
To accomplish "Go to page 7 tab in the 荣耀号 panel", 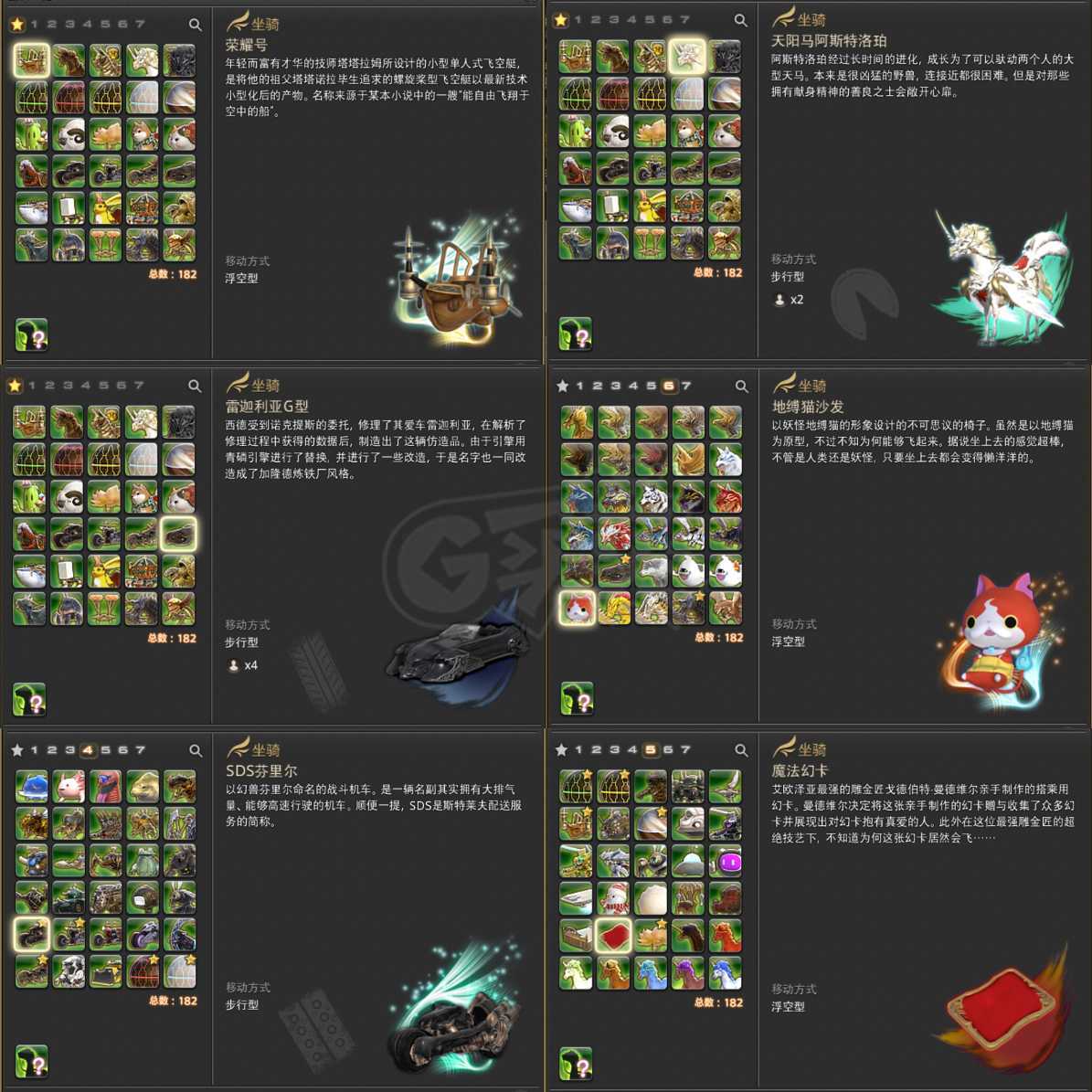I will 140,25.
